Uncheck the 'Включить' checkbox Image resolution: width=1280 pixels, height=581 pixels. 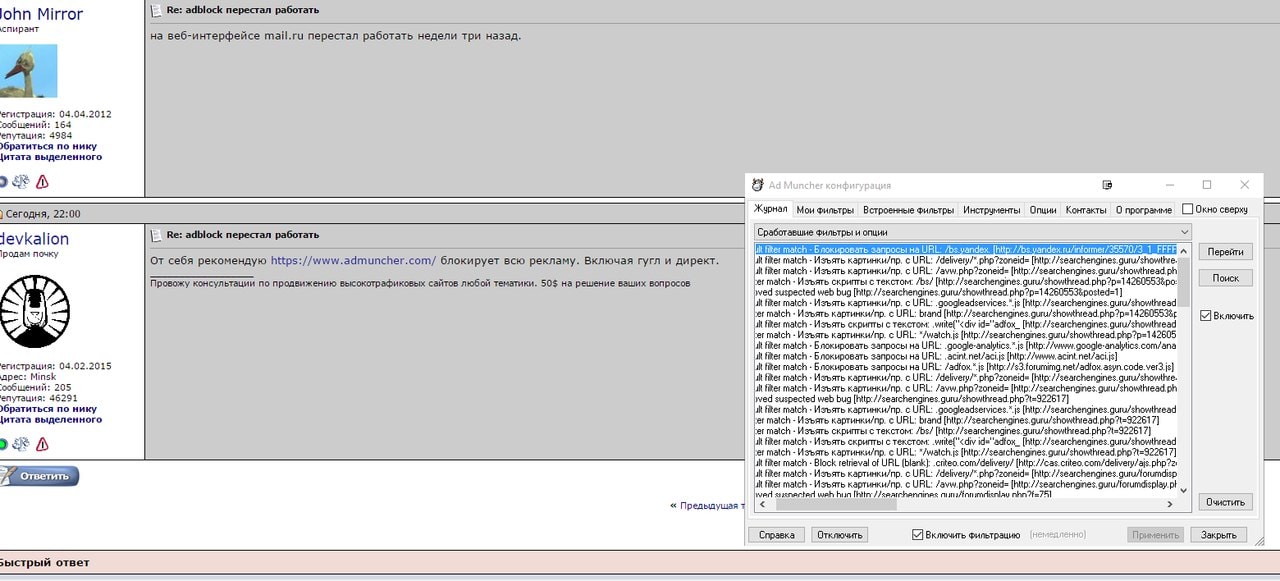[x=1207, y=316]
